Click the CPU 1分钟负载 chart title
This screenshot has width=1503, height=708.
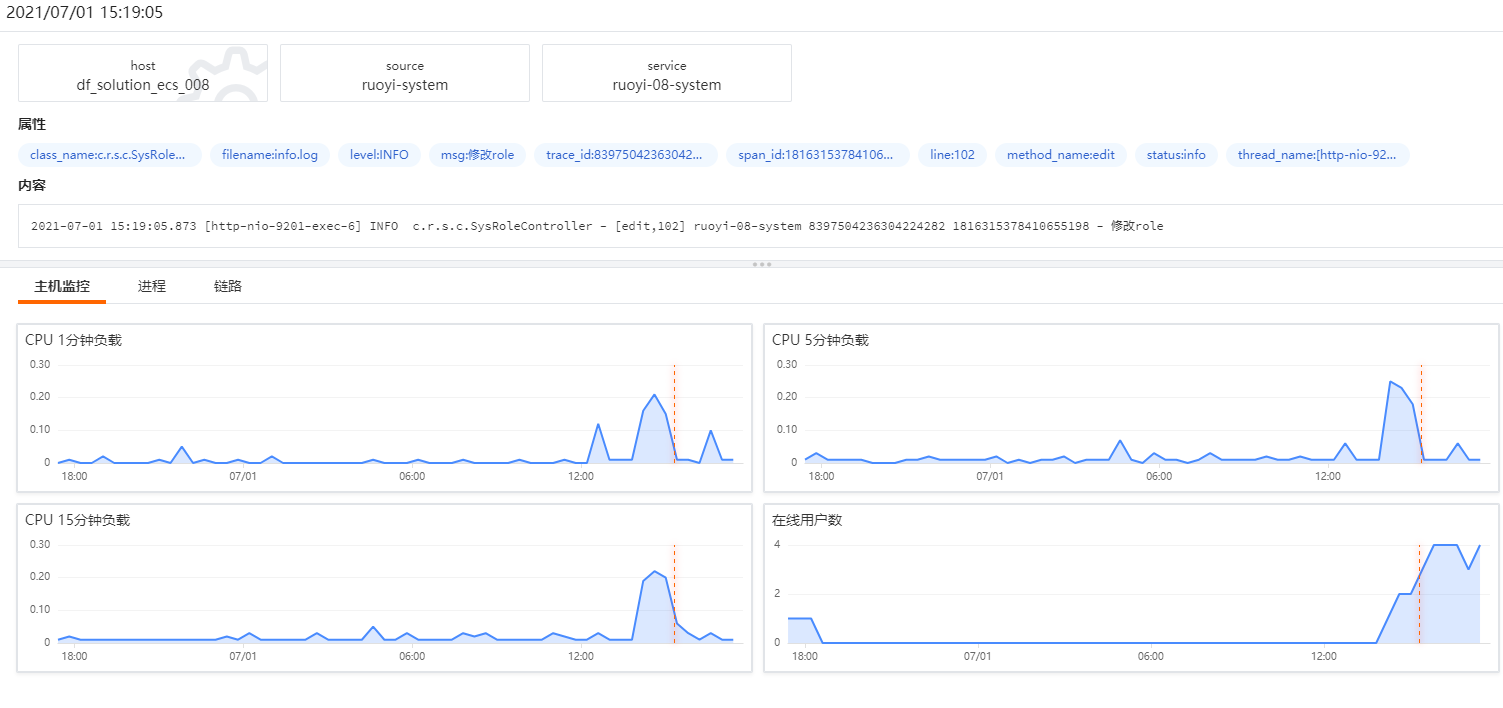coord(73,340)
